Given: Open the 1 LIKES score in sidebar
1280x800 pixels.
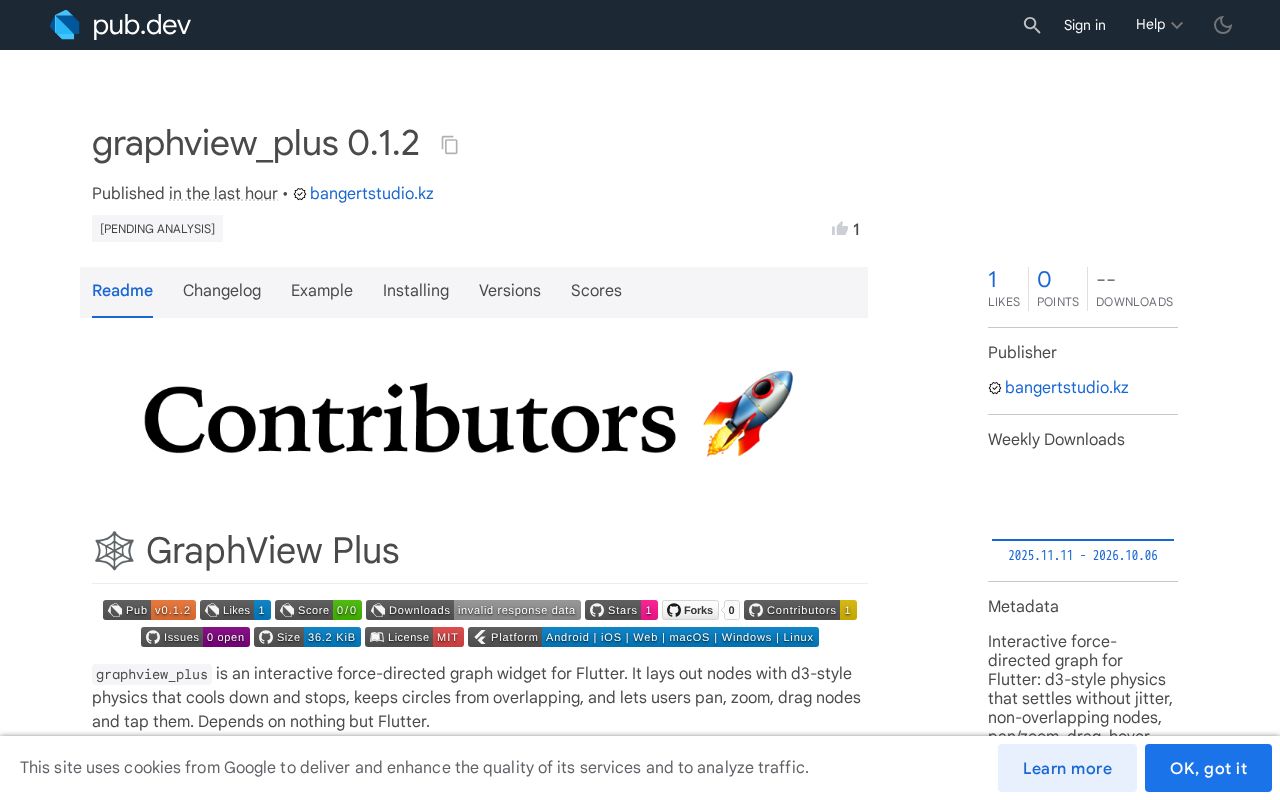Looking at the screenshot, I should click(1004, 288).
